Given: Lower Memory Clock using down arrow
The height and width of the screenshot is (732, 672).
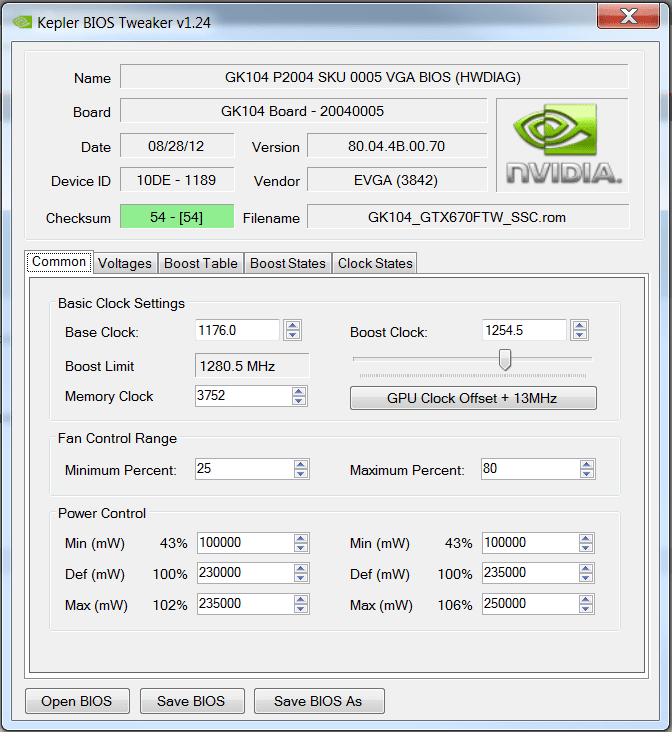Looking at the screenshot, I should pos(299,401).
